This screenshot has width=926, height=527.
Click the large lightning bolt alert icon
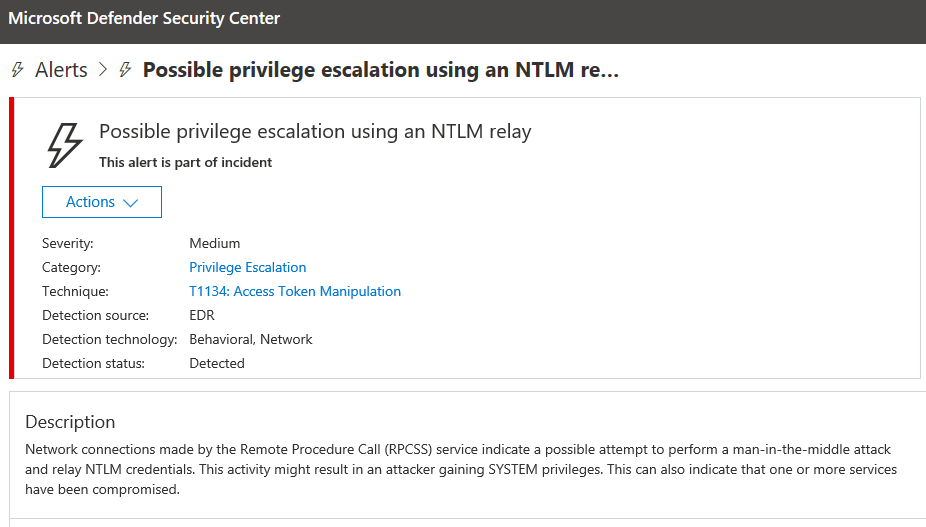tap(65, 145)
